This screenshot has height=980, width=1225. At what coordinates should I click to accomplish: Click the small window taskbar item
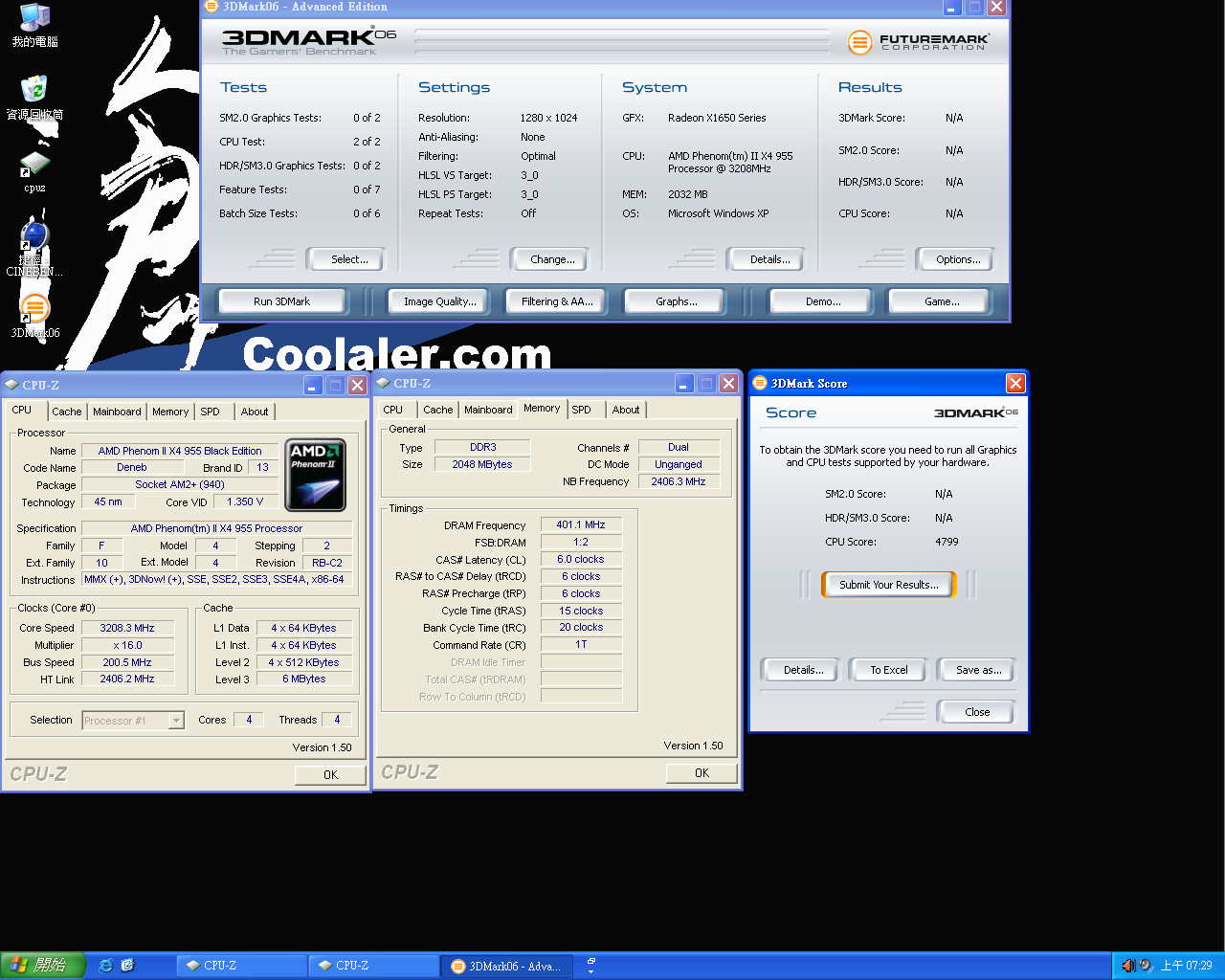click(590, 966)
